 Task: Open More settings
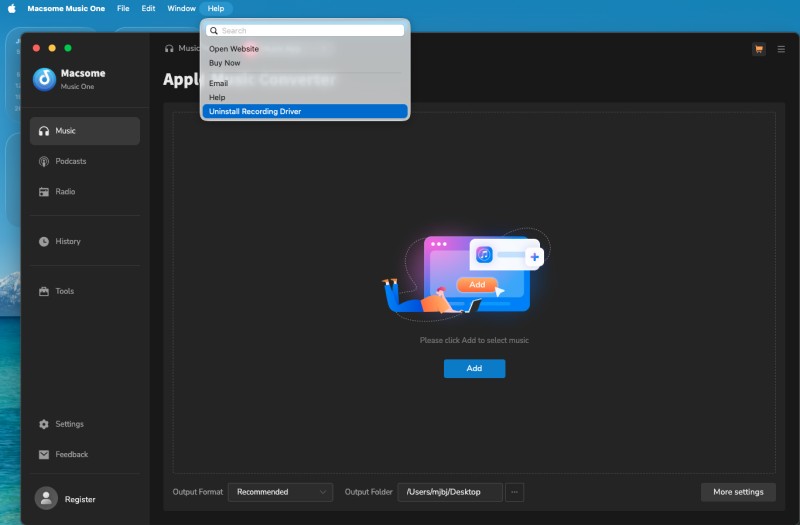pyautogui.click(x=738, y=492)
